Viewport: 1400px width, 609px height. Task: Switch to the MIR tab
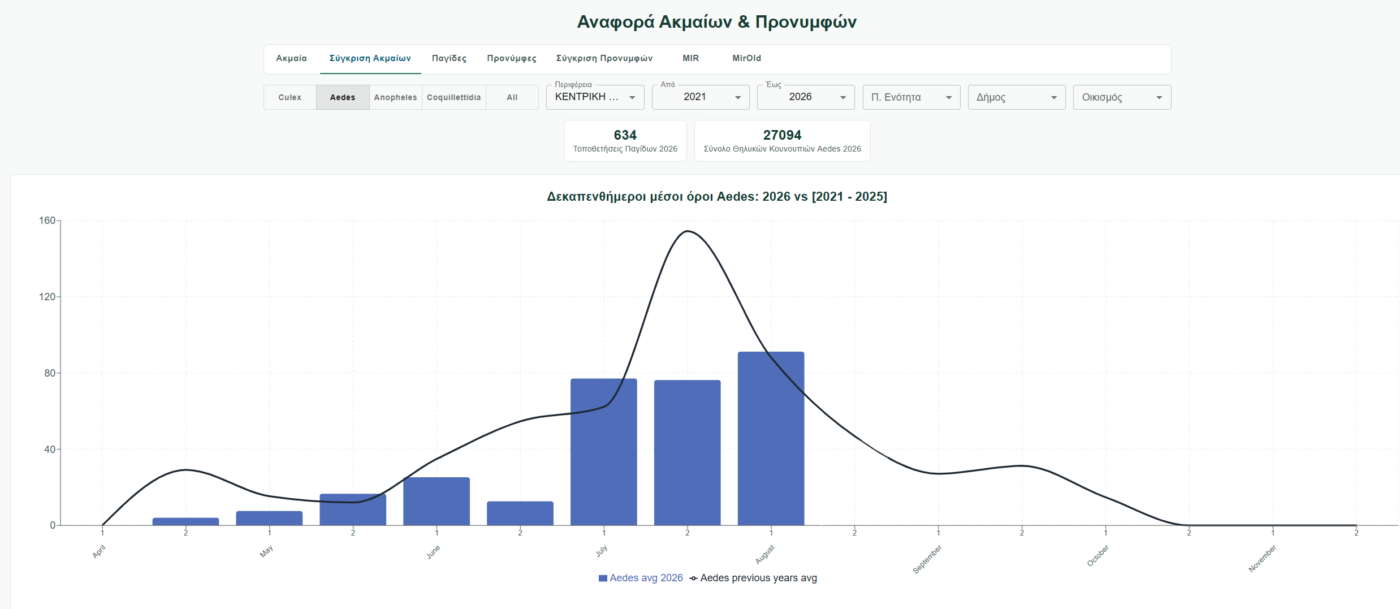point(691,59)
